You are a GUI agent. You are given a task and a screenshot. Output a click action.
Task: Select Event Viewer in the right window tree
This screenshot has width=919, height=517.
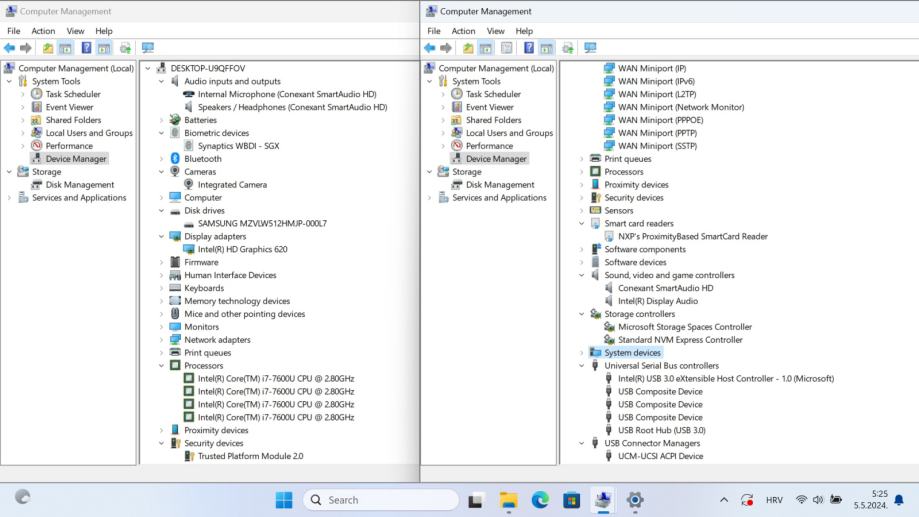489,107
